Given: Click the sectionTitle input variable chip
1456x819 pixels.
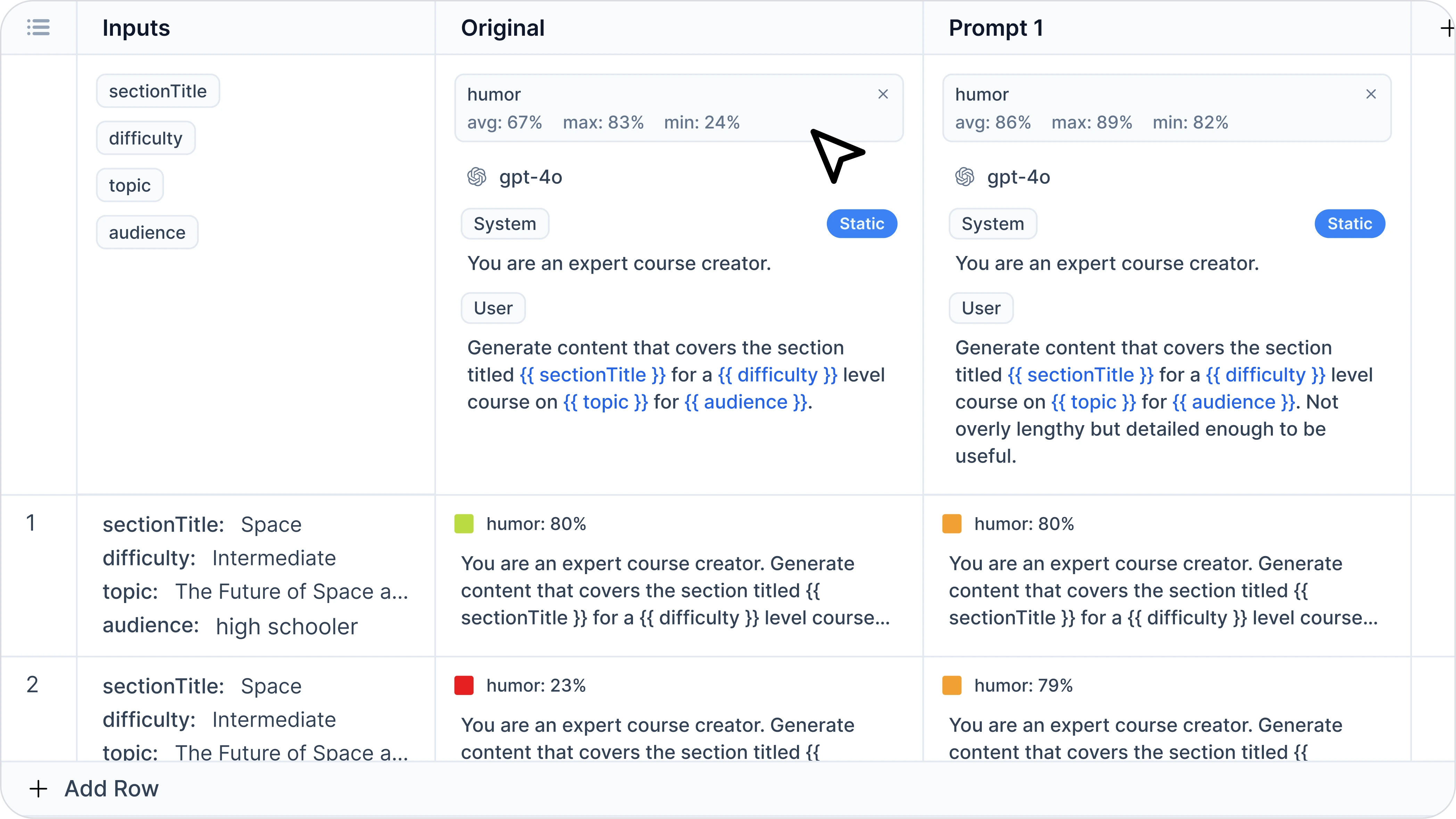Looking at the screenshot, I should click(158, 91).
